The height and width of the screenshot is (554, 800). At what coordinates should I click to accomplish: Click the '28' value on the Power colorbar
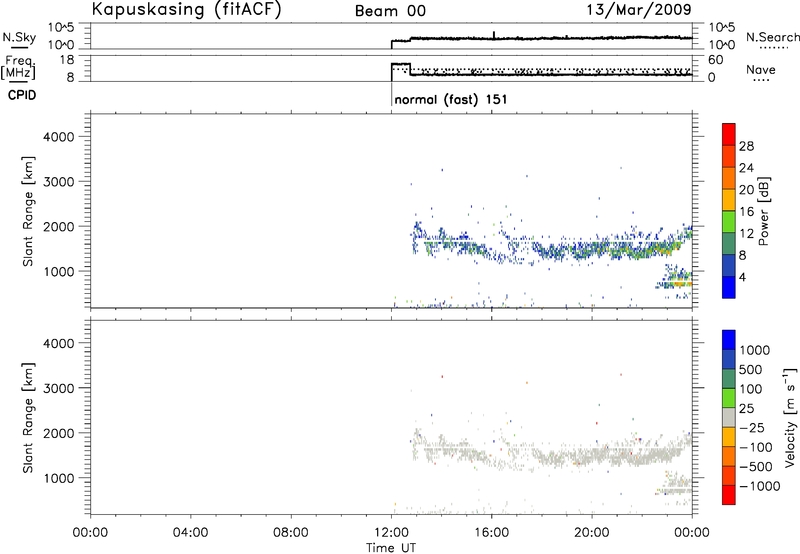click(x=746, y=146)
